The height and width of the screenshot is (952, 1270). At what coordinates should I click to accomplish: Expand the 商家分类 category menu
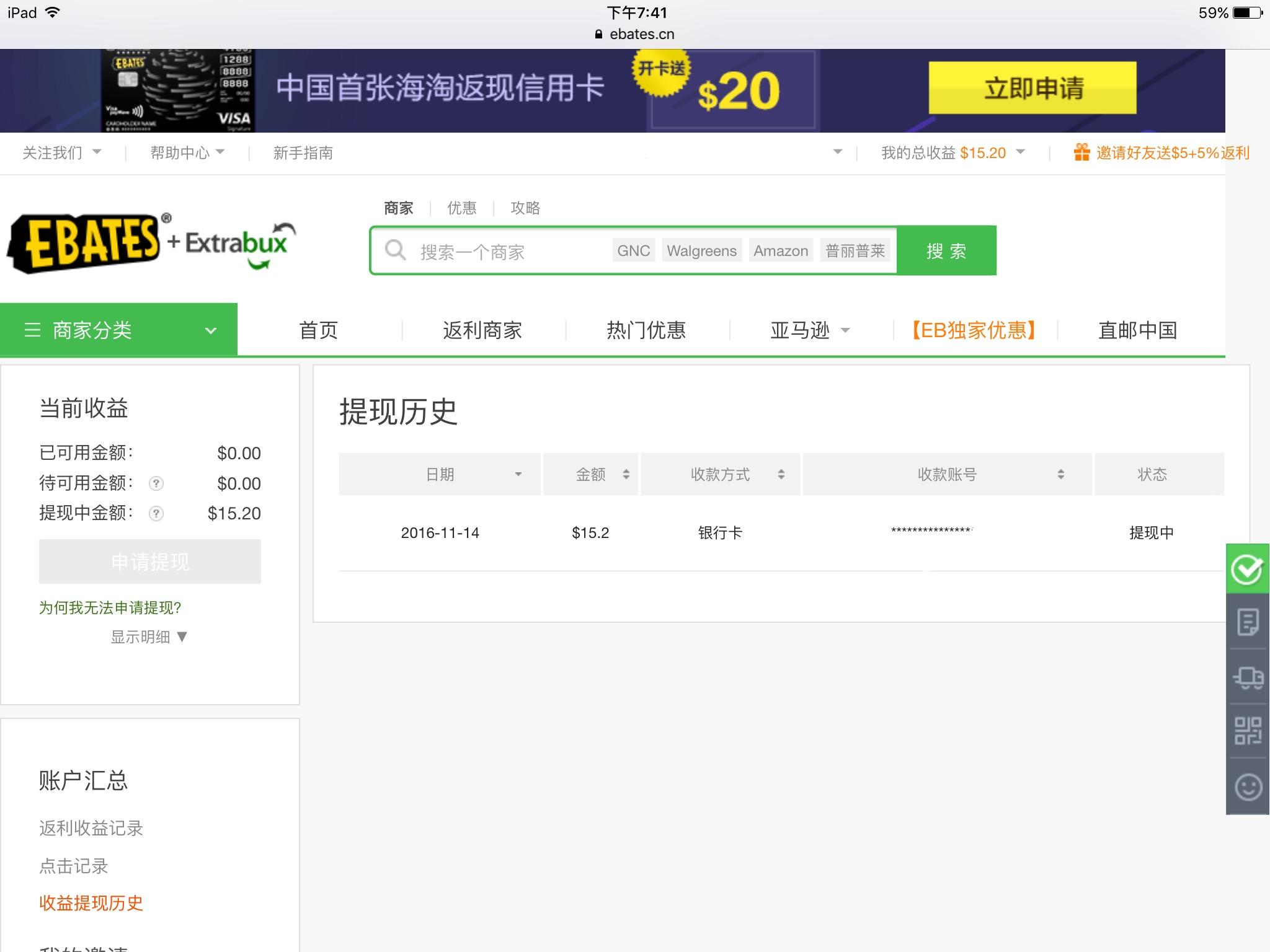(118, 330)
